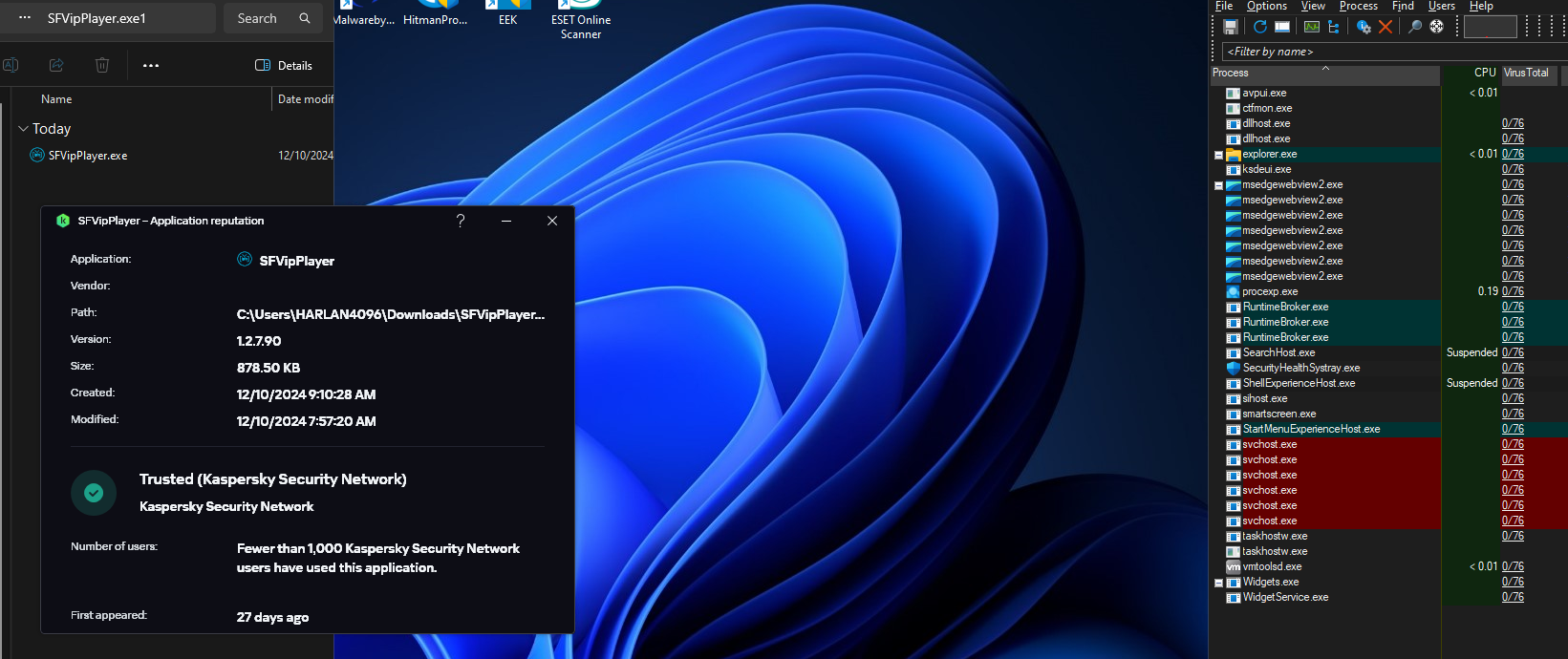Collapse the explorer.exe process tree
This screenshot has height=659, width=1568.
pyautogui.click(x=1218, y=155)
